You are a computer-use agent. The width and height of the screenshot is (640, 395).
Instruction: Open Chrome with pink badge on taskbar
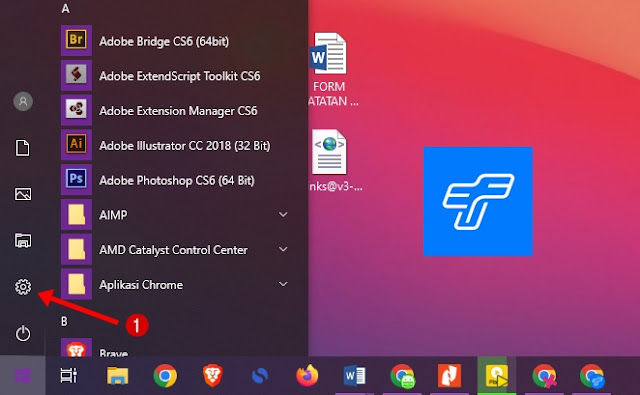point(544,376)
